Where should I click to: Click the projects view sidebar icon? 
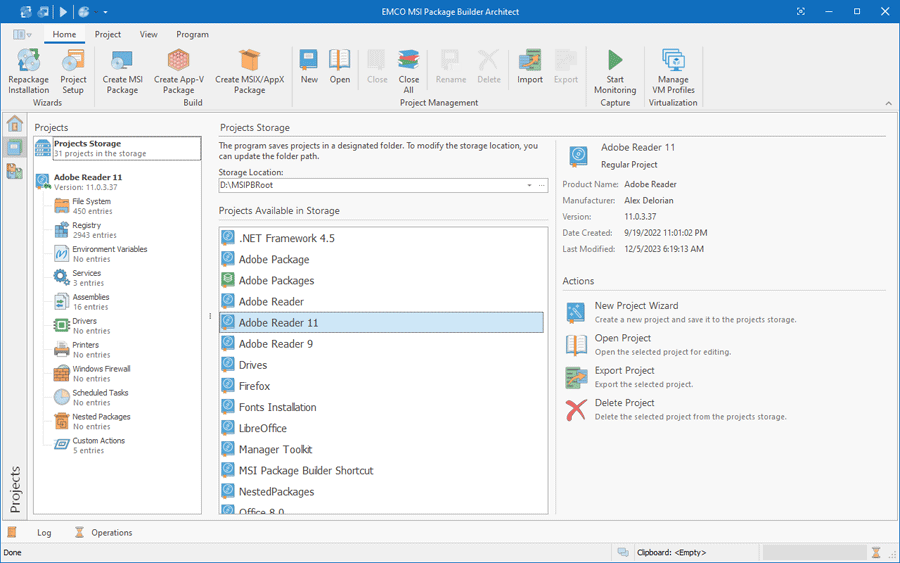click(14, 147)
